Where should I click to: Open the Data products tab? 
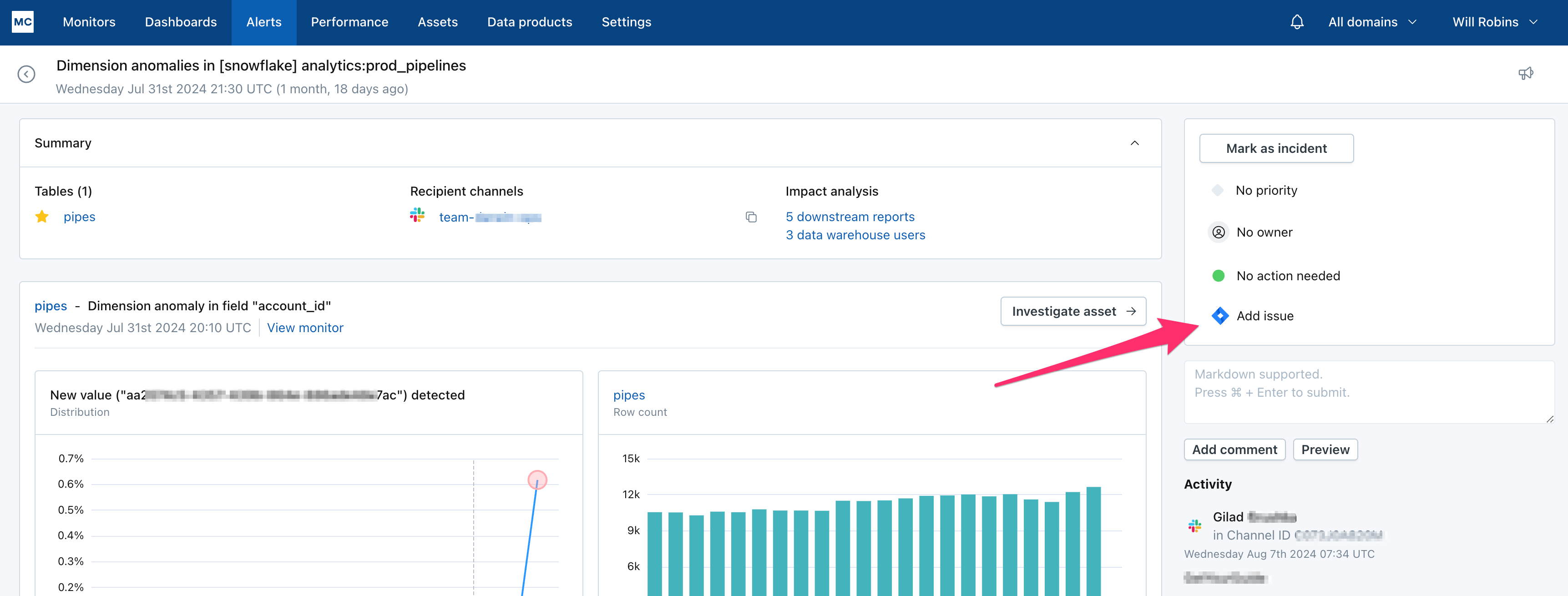click(x=530, y=23)
